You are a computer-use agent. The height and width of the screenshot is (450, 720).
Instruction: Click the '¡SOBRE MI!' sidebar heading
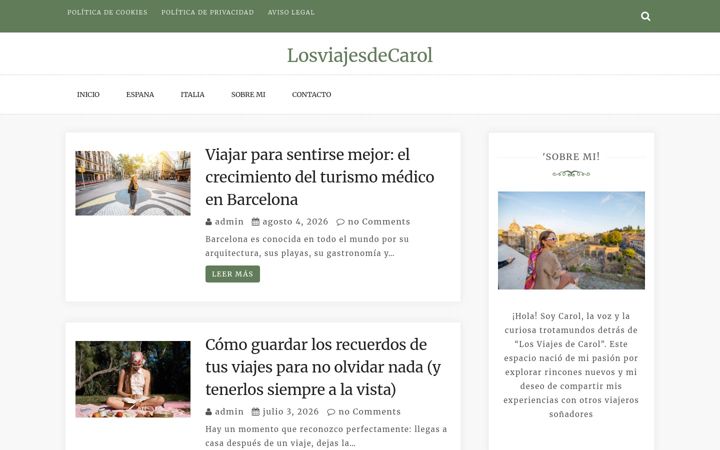click(x=571, y=157)
